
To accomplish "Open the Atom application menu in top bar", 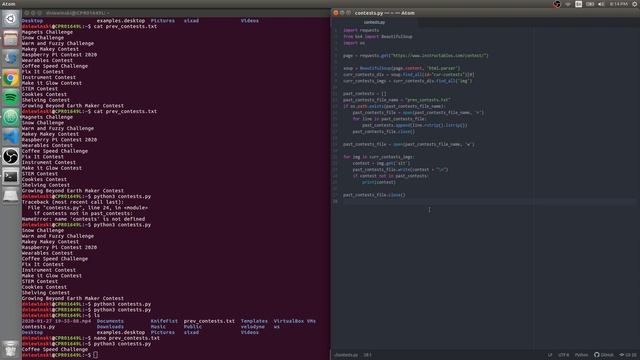I will (x=9, y=4).
